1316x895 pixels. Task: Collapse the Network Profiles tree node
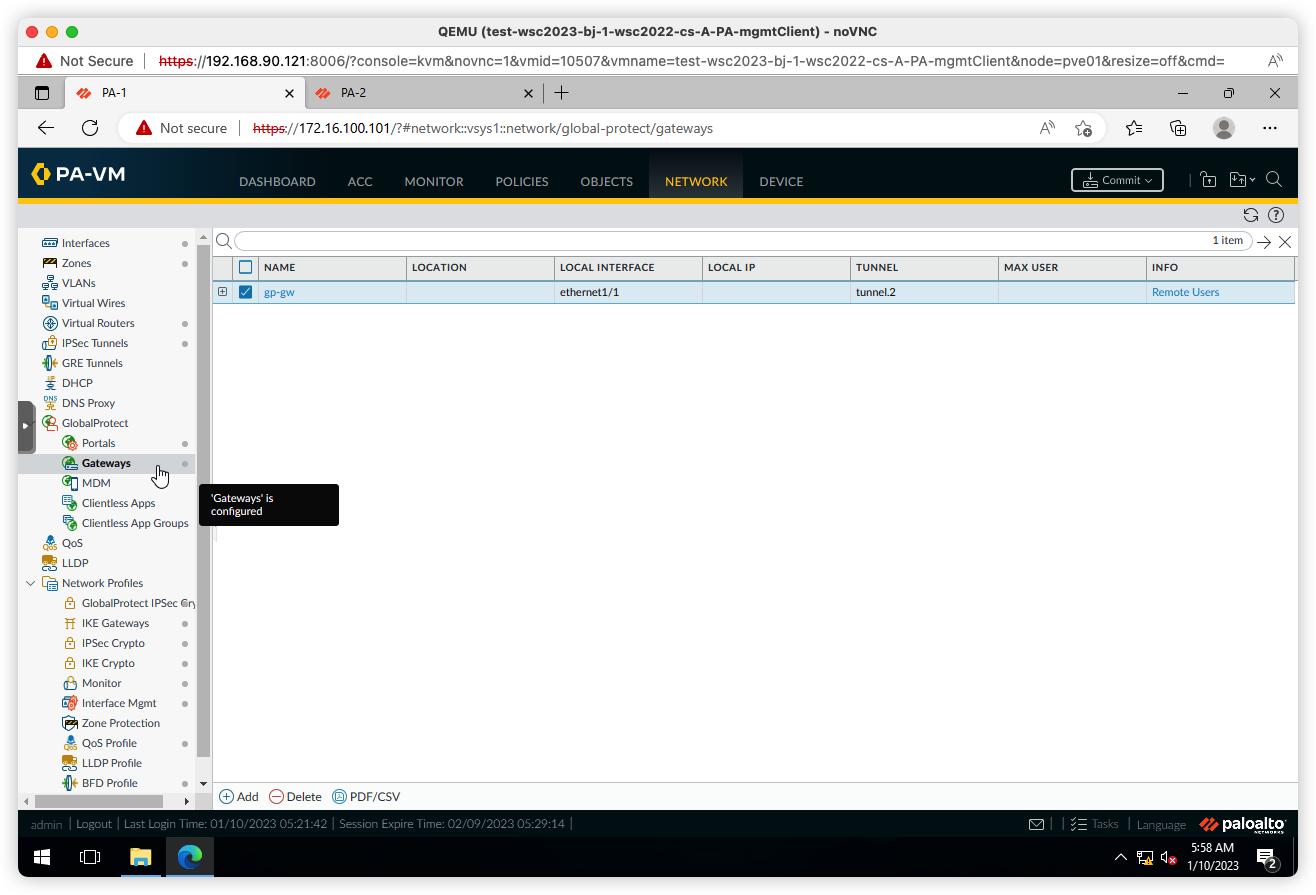30,583
